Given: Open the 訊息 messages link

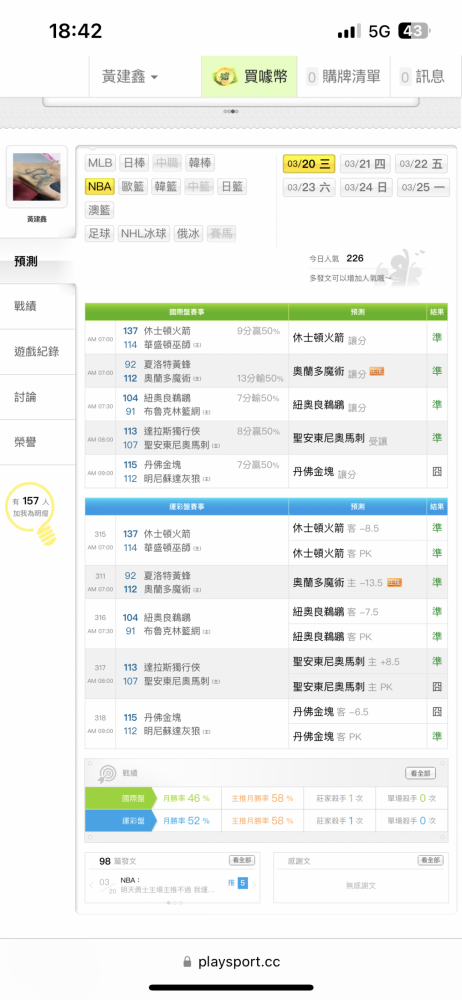Looking at the screenshot, I should pos(422,77).
